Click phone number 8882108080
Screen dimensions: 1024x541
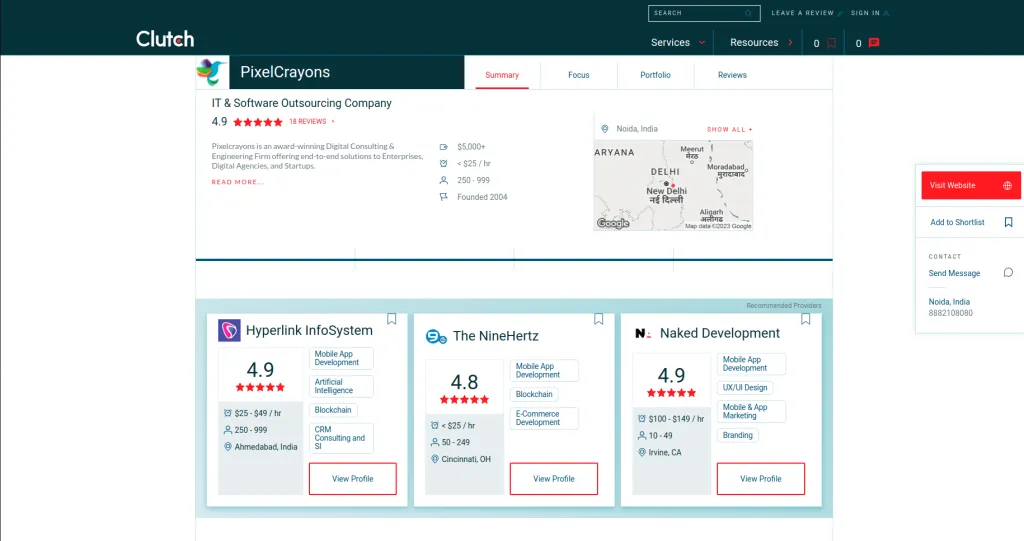point(950,313)
